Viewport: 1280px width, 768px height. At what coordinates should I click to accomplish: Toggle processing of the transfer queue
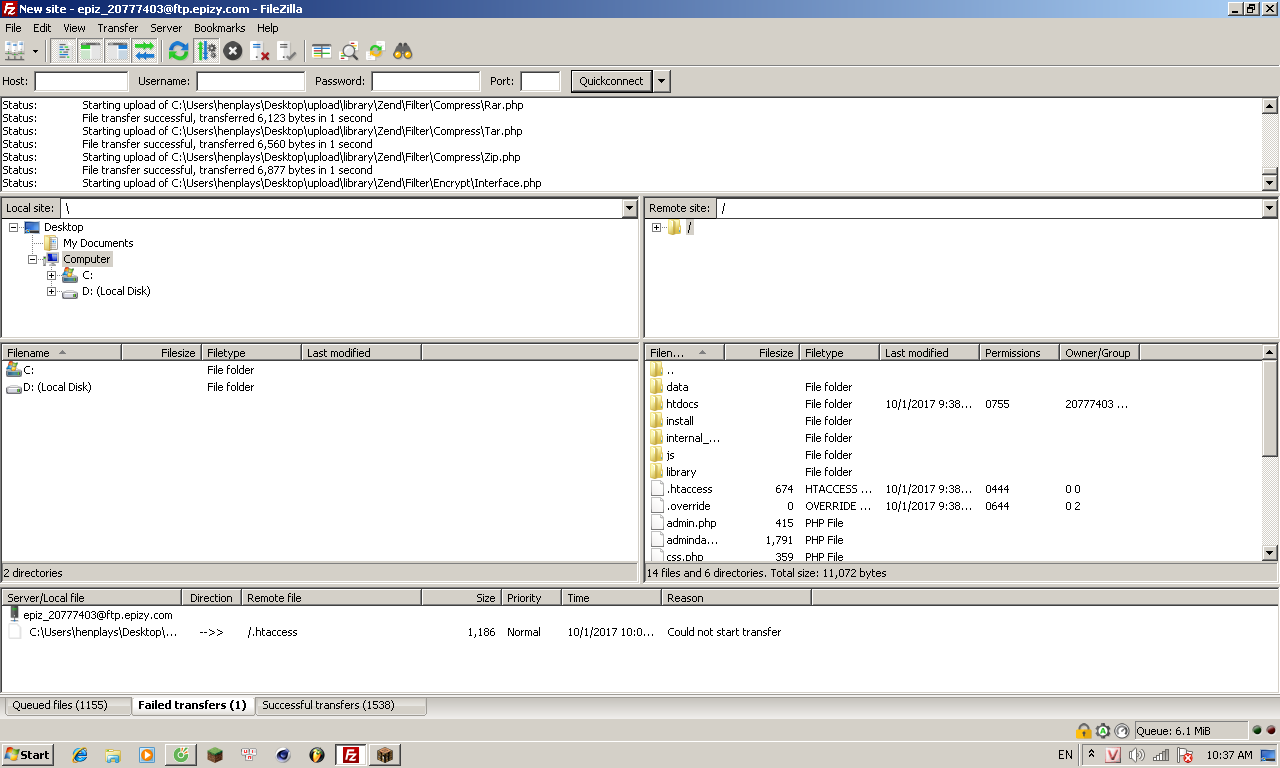click(206, 51)
